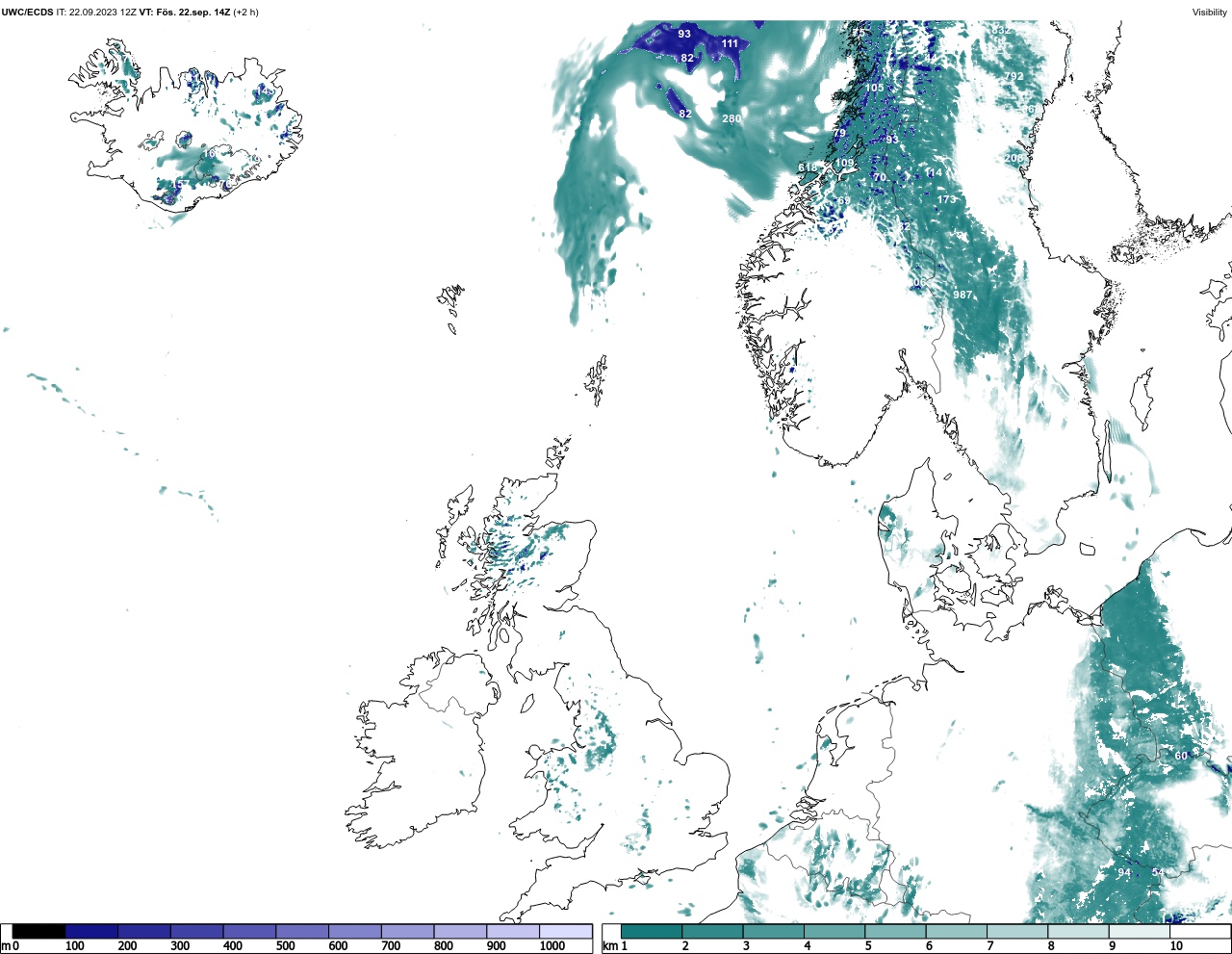Click the 400–500 m legend swatch
Image resolution: width=1232 pixels, height=954 pixels.
[249, 932]
